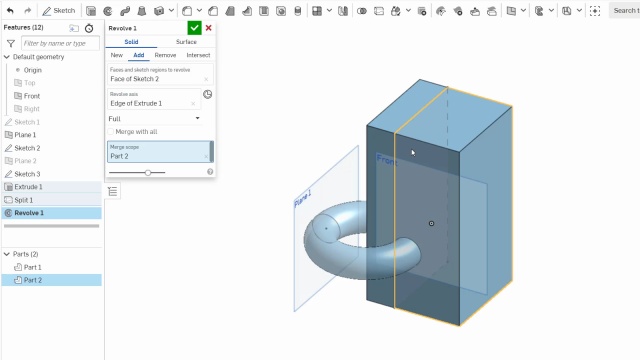Viewport: 640px width, 360px height.
Task: Click the preview slider handle
Action: pos(148,172)
